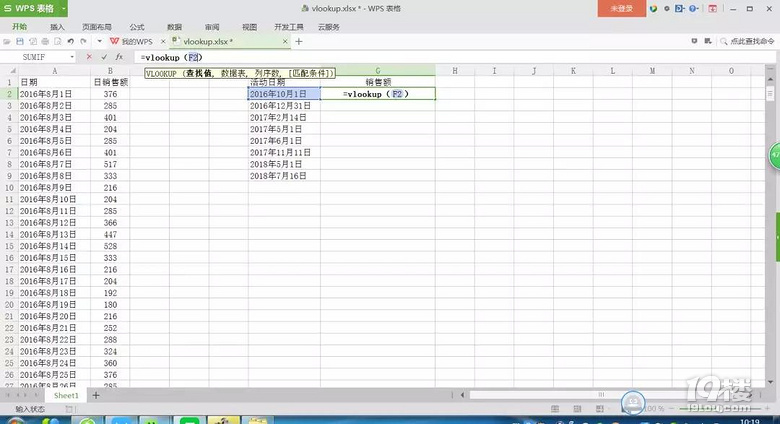
Task: Open the 开发工具 ribbon tab
Action: pos(289,27)
